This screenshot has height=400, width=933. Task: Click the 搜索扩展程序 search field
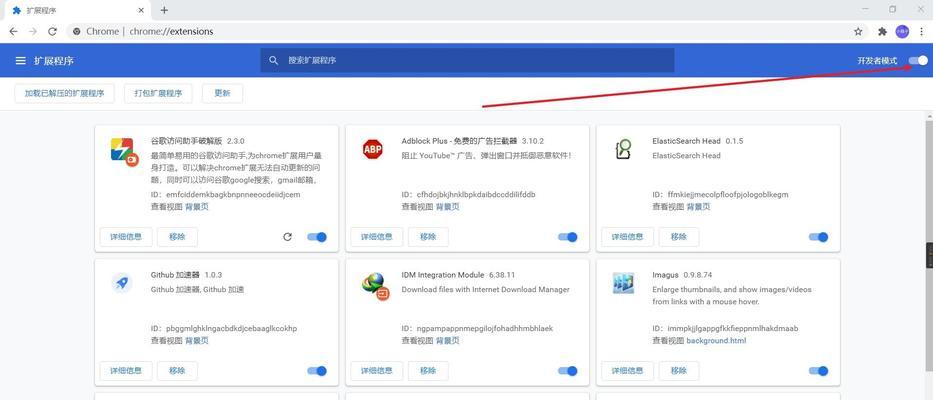coord(467,60)
